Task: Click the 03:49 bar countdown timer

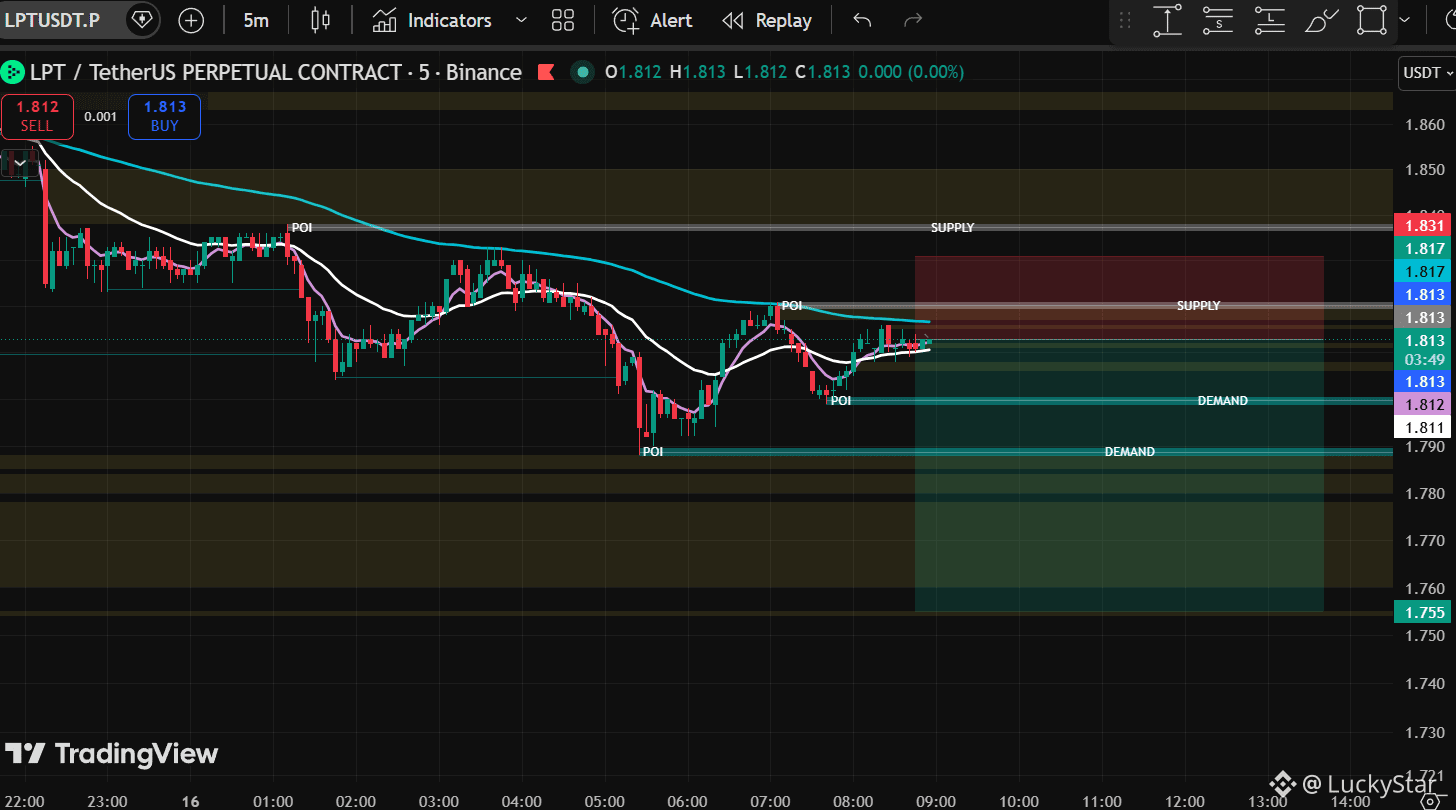Action: pyautogui.click(x=1425, y=359)
